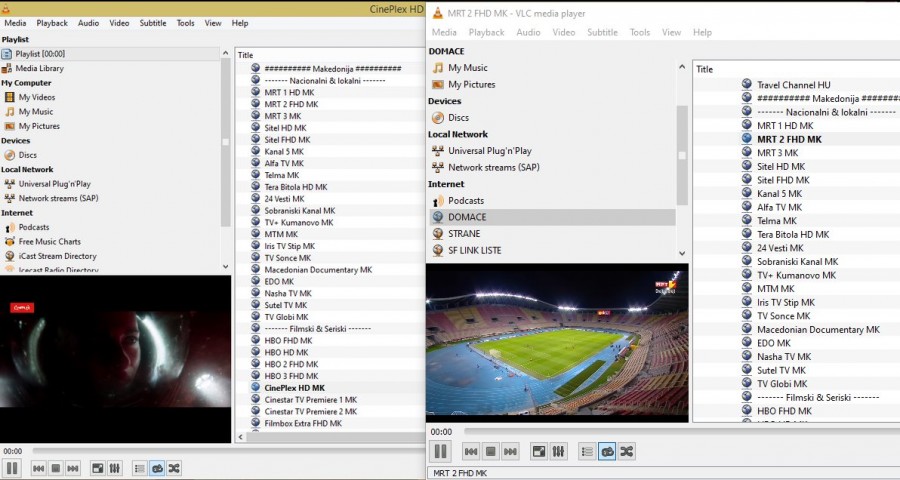Select Media Library in the left sidebar
This screenshot has width=900, height=480.
point(40,68)
